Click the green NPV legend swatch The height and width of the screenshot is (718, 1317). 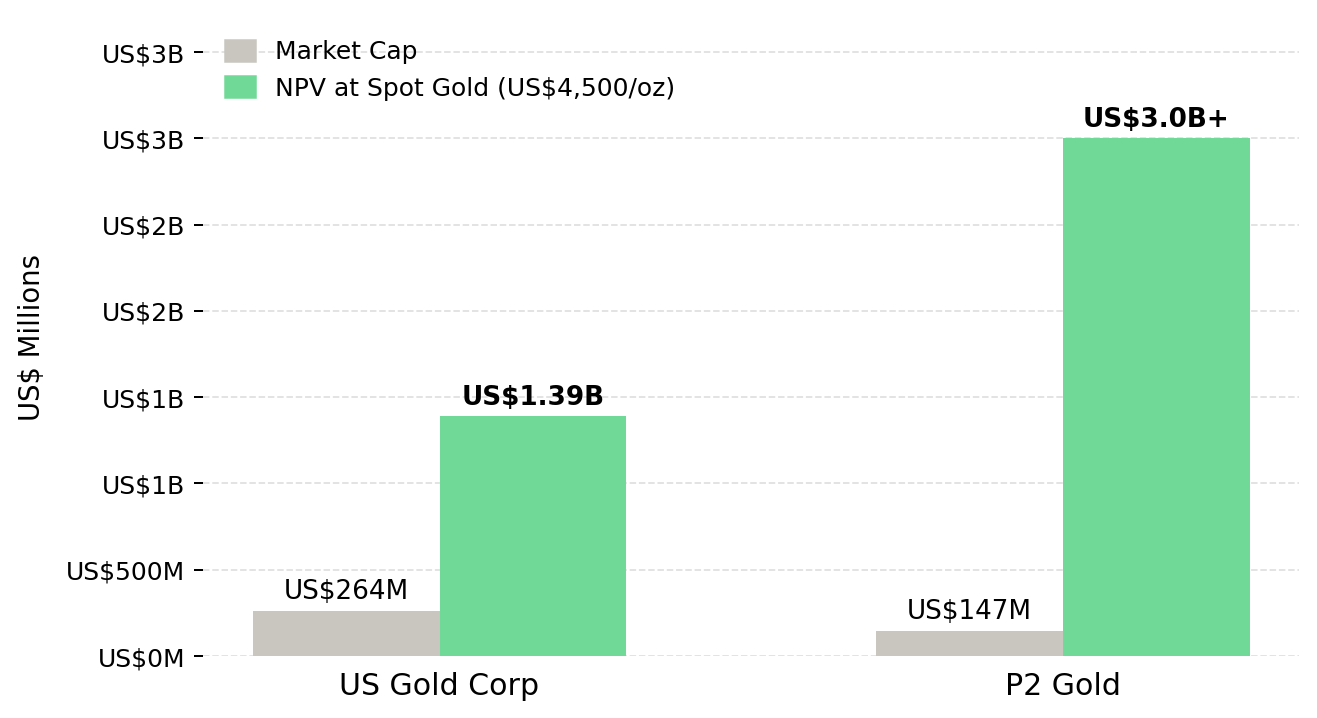point(240,87)
